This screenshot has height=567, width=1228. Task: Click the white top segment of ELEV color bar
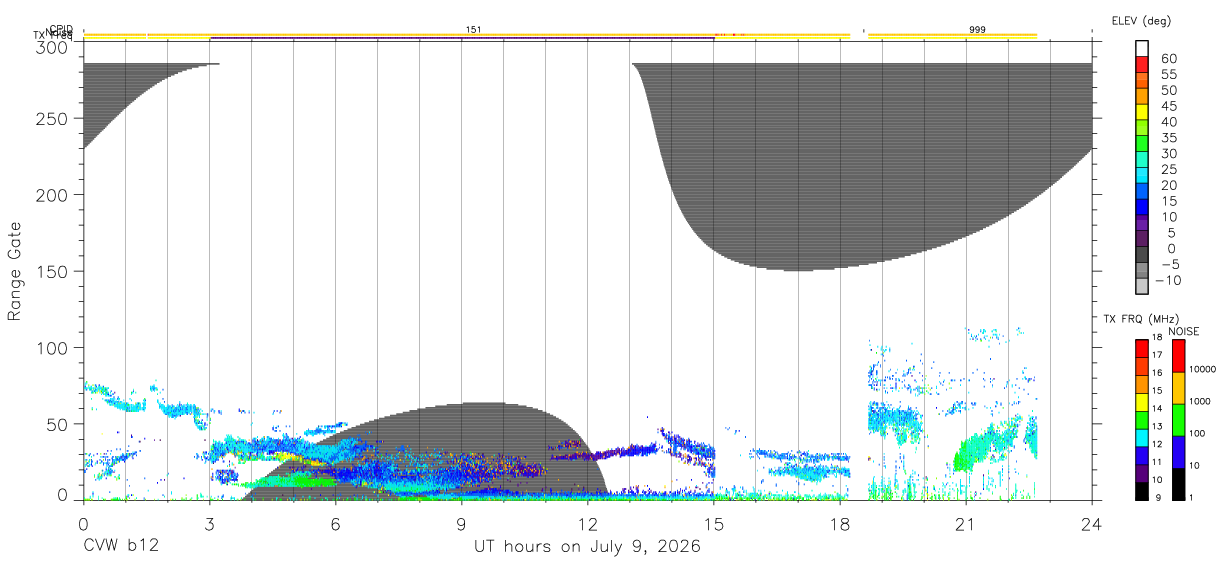(x=1142, y=48)
